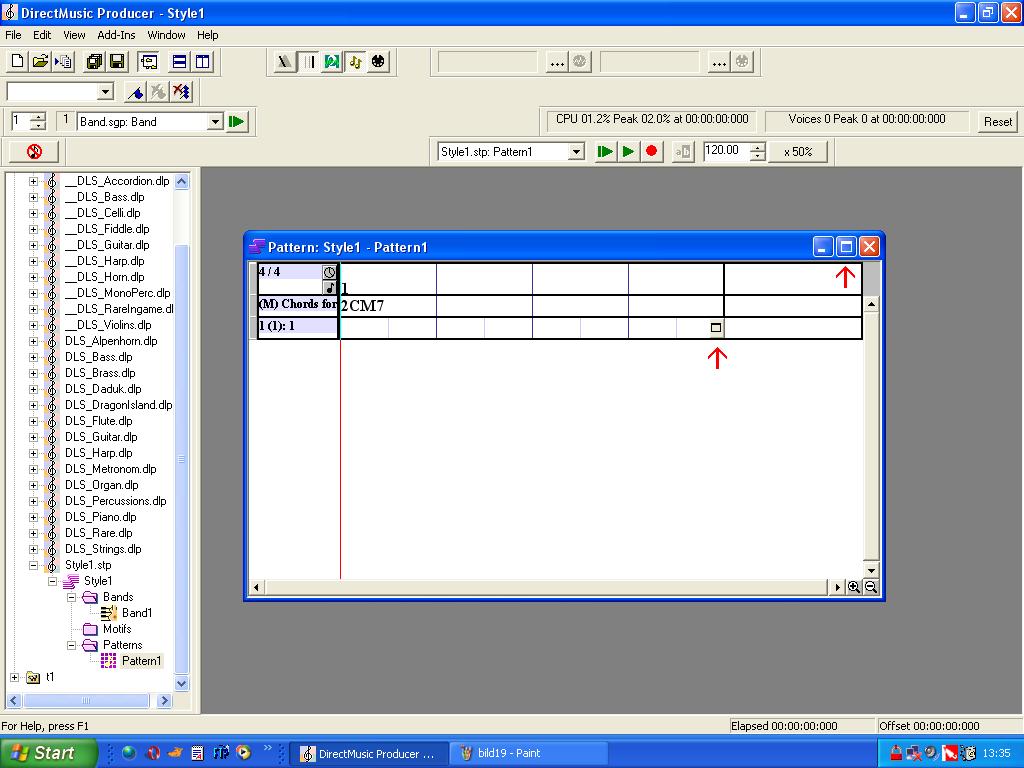Screen dimensions: 1024x768
Task: Click the red no-music panic button
Action: click(34, 152)
